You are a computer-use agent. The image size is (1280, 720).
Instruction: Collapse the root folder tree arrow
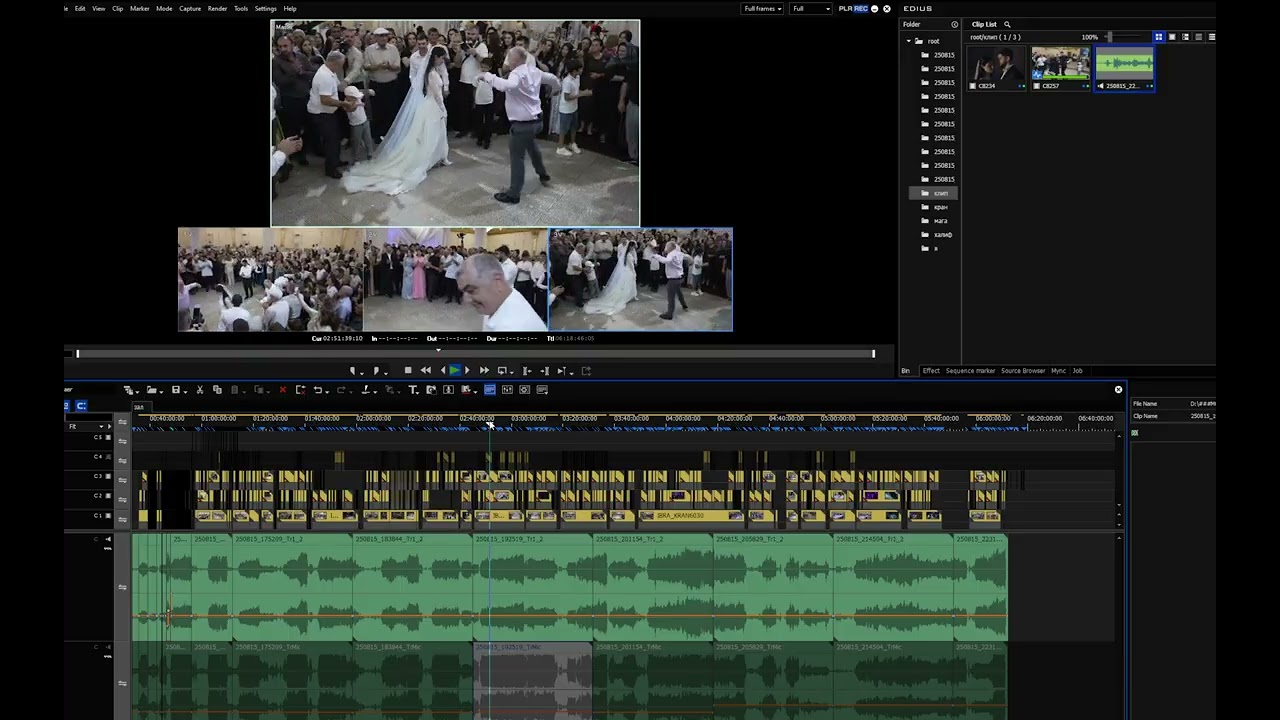tap(908, 41)
